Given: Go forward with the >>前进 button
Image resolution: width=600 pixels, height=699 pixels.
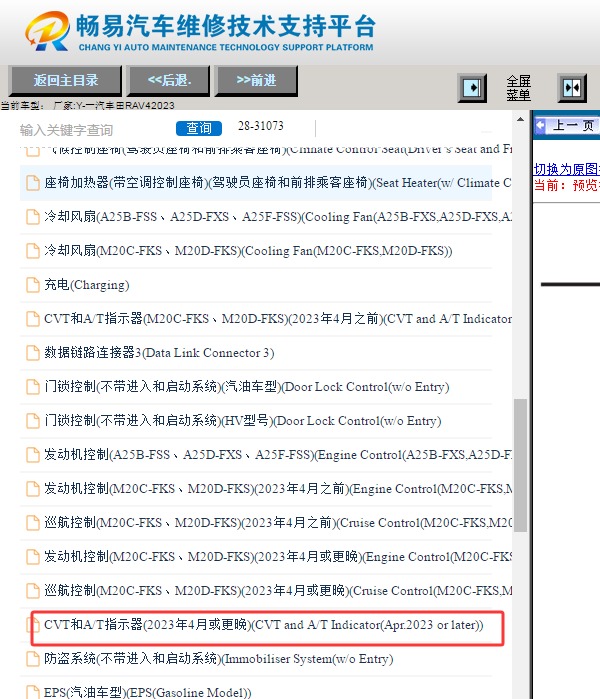Looking at the screenshot, I should (256, 80).
